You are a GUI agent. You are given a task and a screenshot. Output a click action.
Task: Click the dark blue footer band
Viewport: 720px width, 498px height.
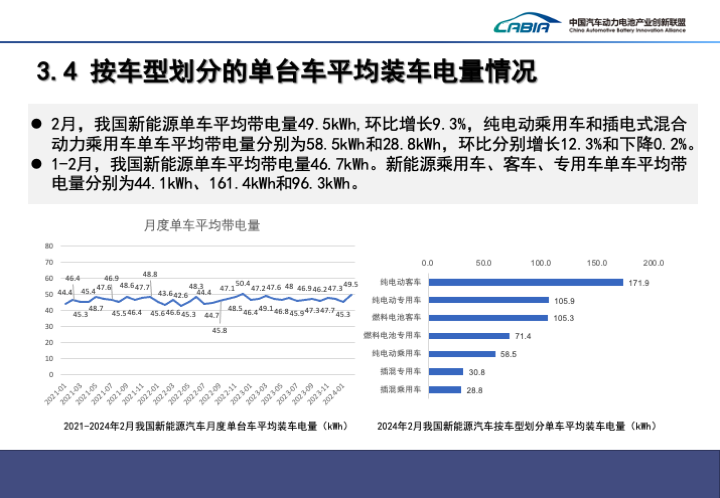click(360, 473)
